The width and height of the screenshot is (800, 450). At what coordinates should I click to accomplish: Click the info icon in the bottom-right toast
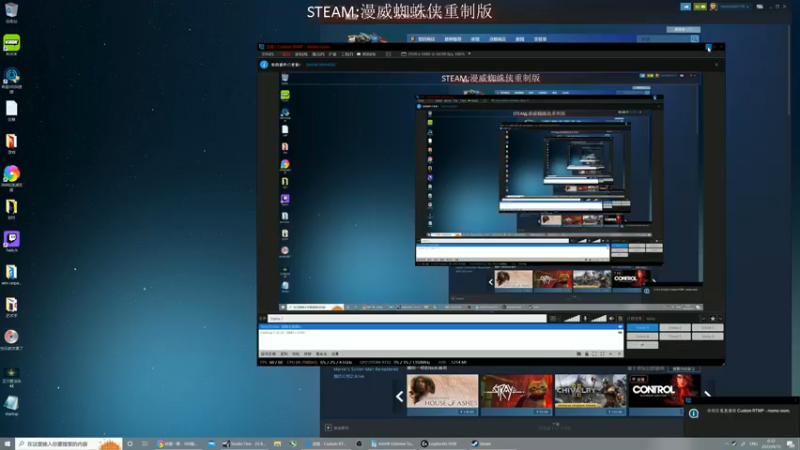pyautogui.click(x=693, y=413)
